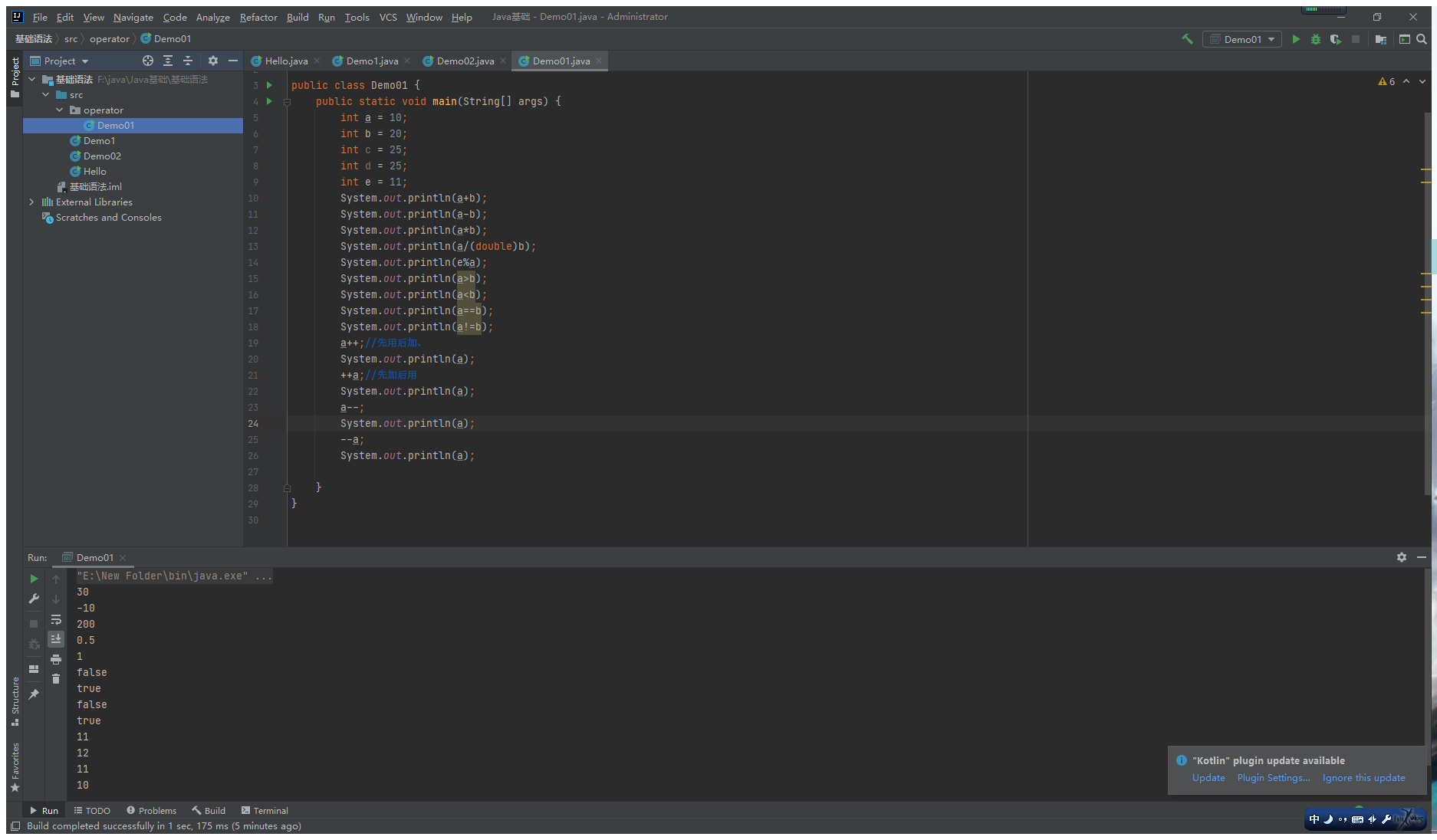1437x840 pixels.
Task: Click the locate-file crosshair icon in Project panel
Action: pyautogui.click(x=147, y=61)
